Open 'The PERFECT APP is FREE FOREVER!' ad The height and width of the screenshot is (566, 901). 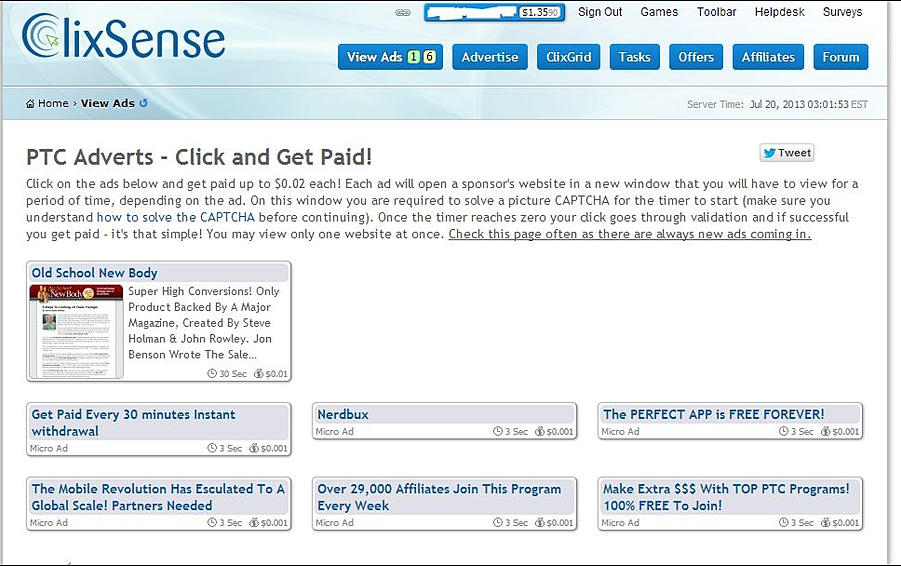[714, 414]
